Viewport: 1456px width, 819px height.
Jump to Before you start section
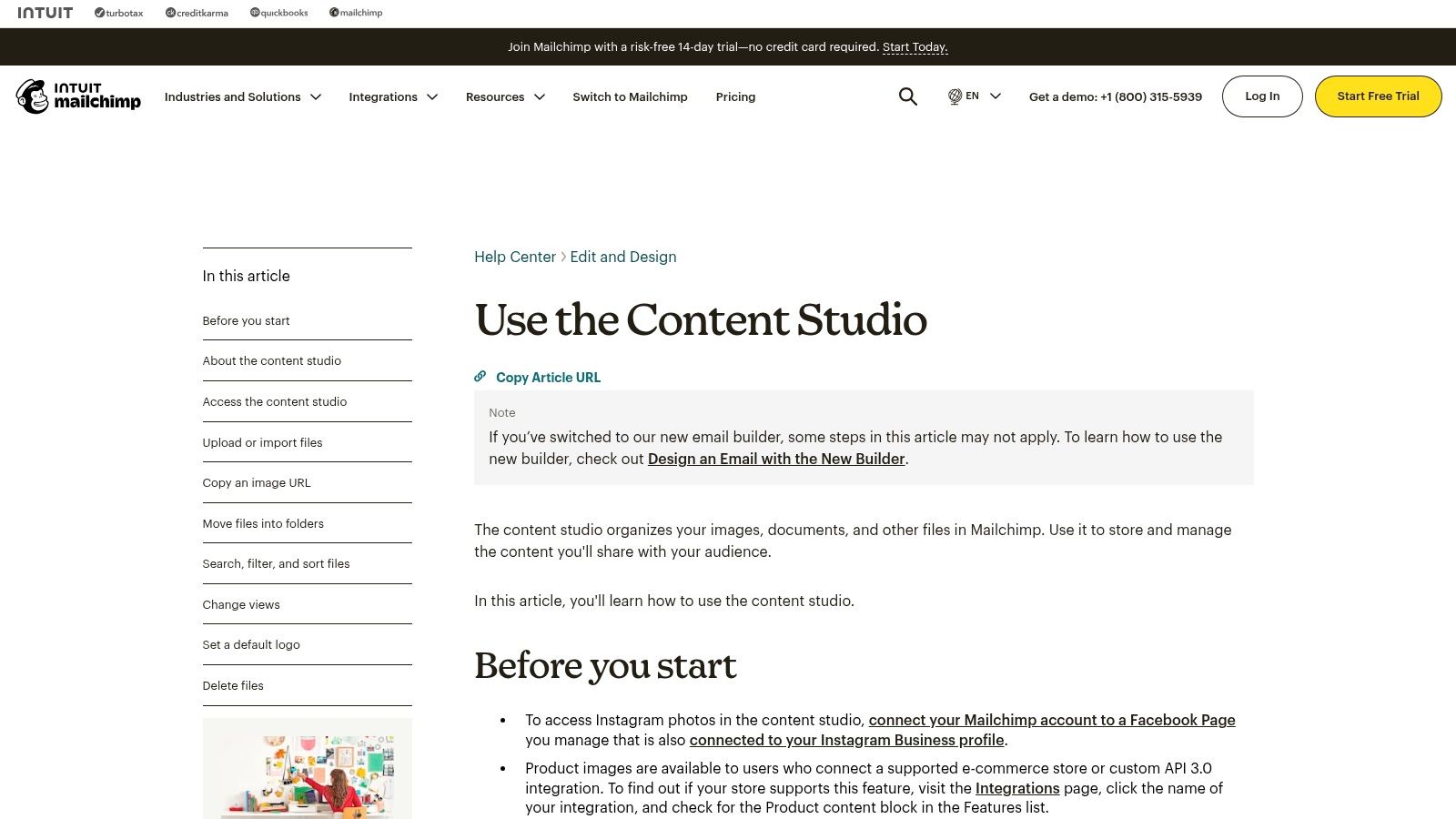click(x=246, y=320)
